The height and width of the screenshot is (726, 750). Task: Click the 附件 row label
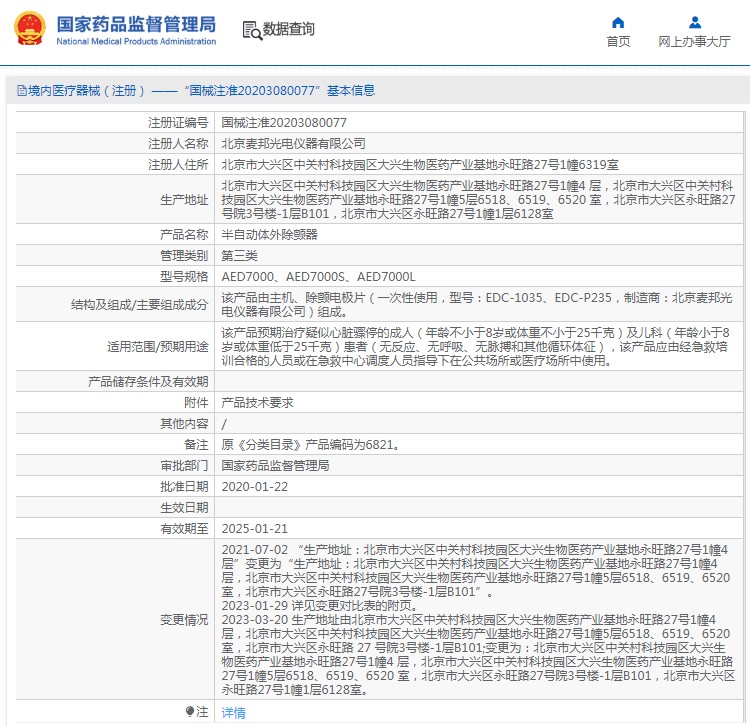pyautogui.click(x=196, y=403)
